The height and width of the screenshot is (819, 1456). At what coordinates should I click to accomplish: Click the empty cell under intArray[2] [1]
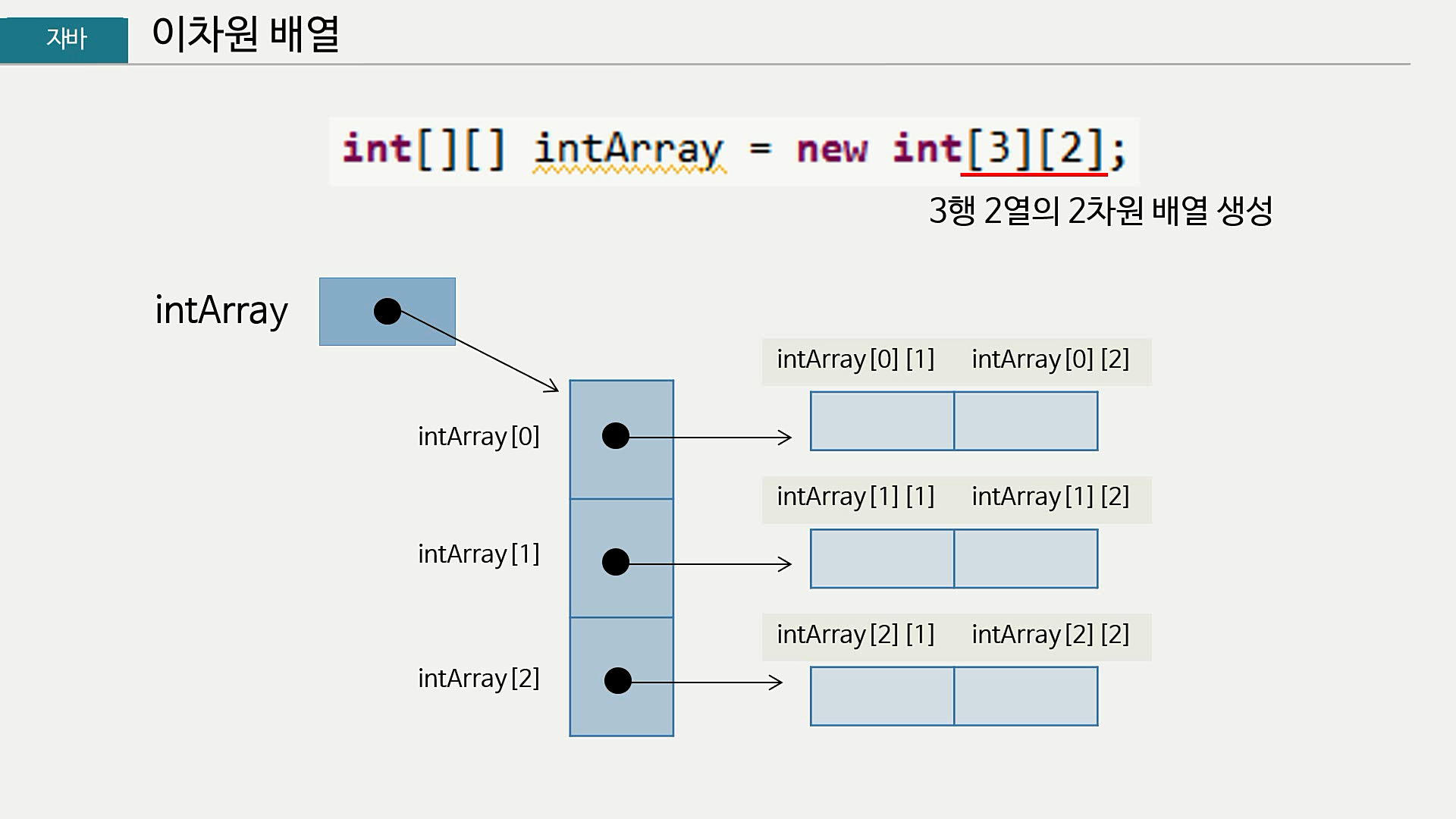[x=882, y=696]
